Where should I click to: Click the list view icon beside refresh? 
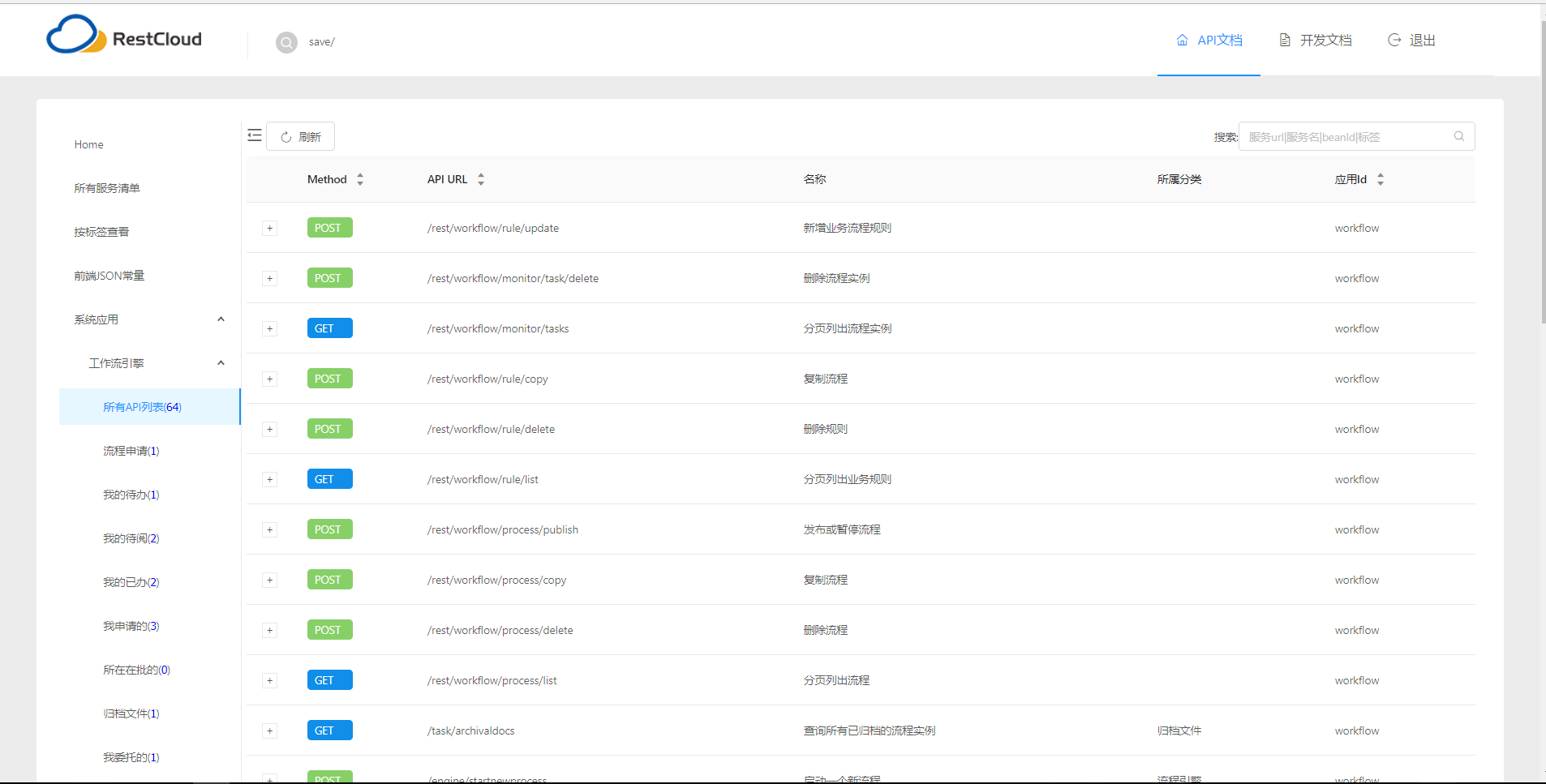pyautogui.click(x=255, y=135)
